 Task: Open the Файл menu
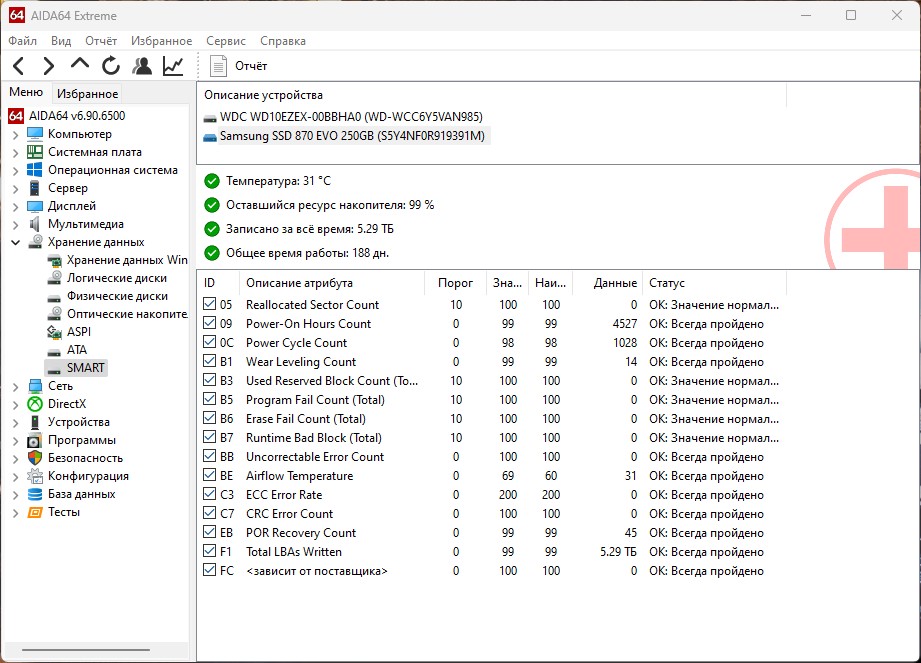[22, 41]
